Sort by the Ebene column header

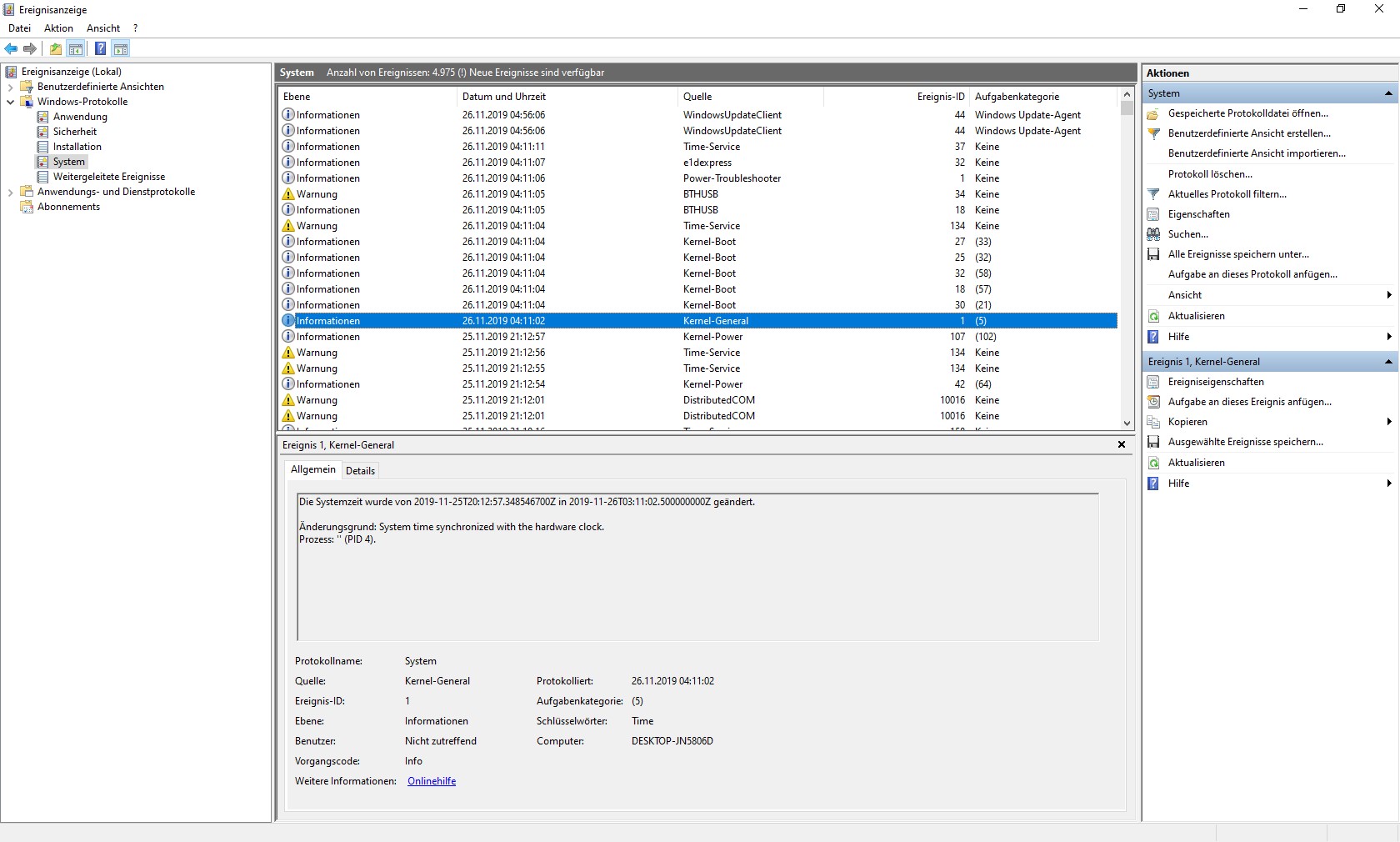[x=368, y=97]
